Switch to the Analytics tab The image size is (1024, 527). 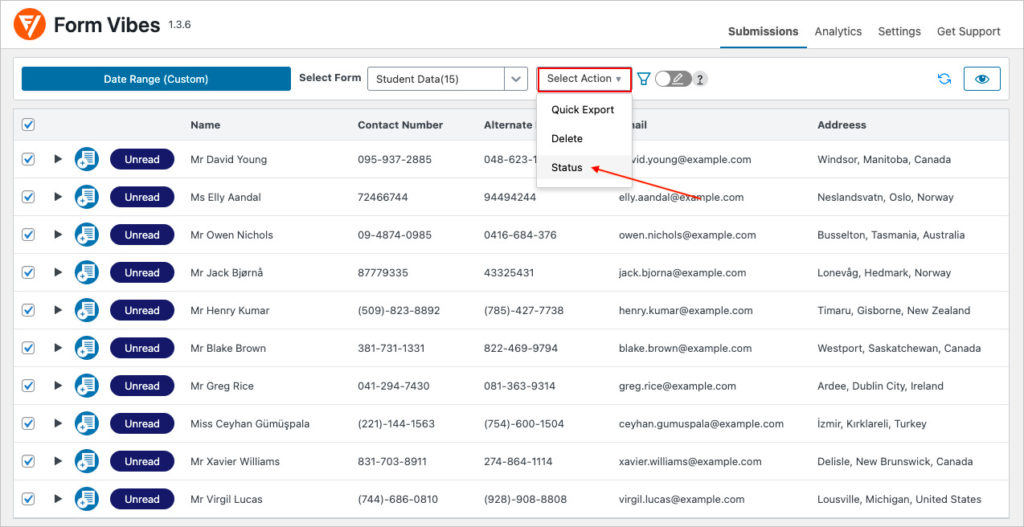point(837,31)
